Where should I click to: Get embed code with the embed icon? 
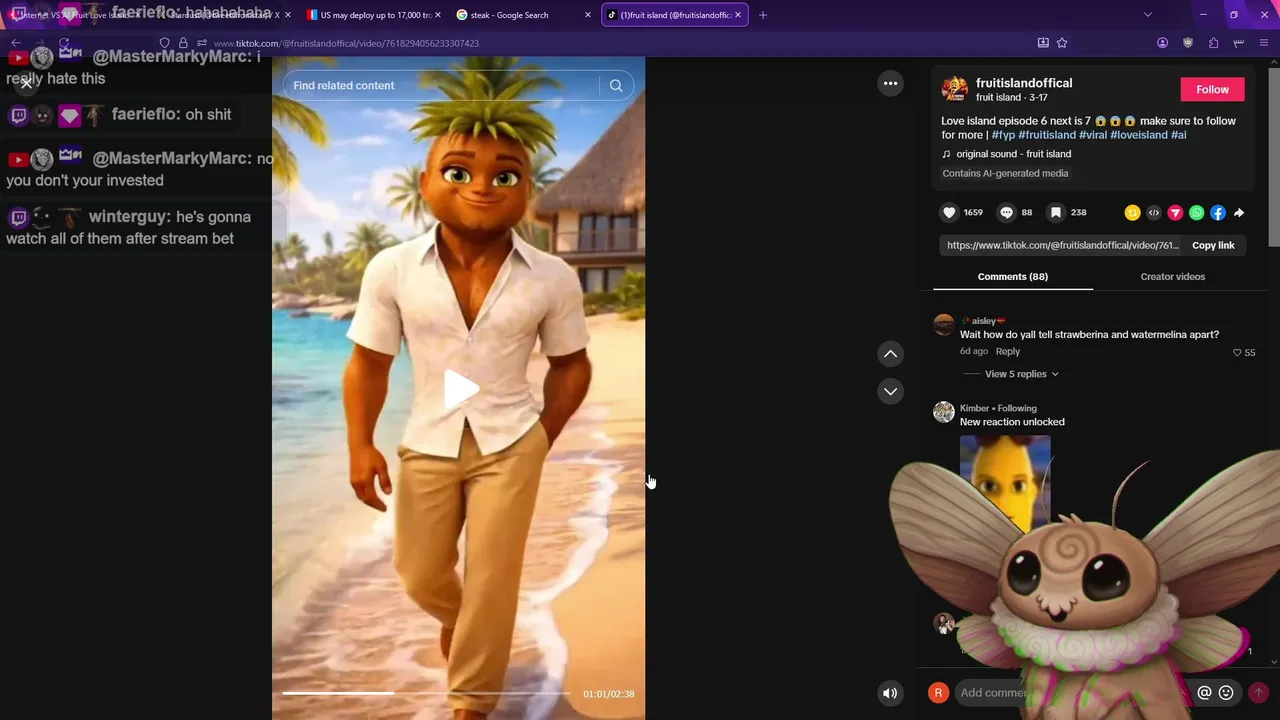(x=1153, y=212)
